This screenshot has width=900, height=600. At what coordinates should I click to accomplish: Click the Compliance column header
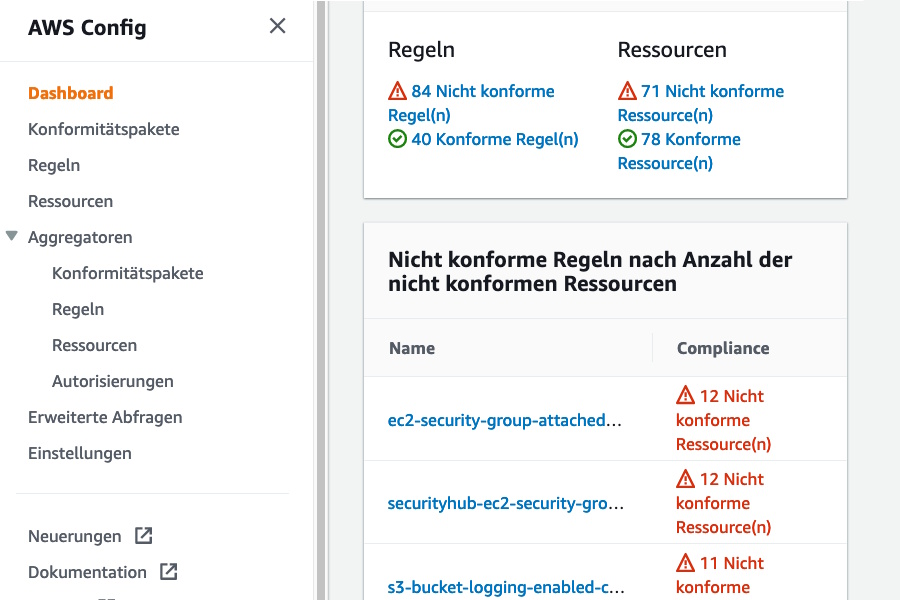click(x=723, y=348)
